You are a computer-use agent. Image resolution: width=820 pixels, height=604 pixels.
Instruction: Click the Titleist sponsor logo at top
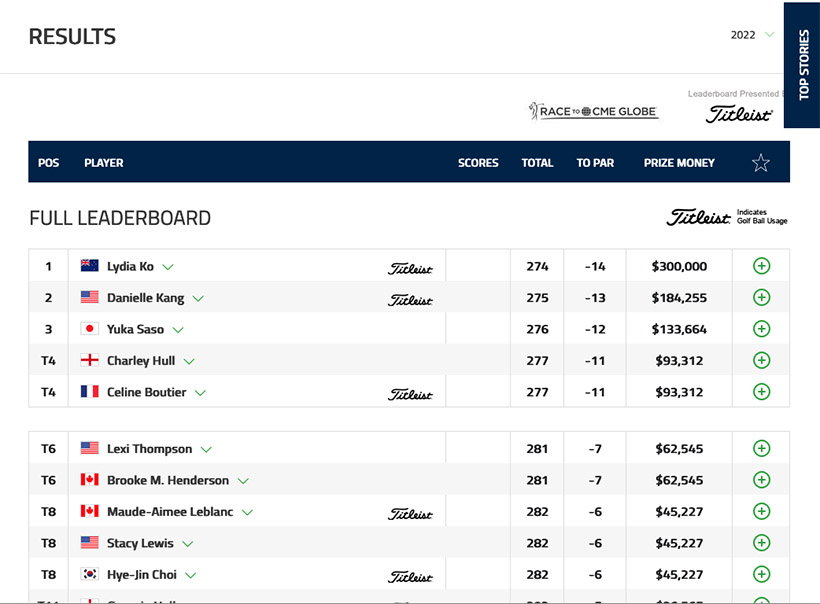(x=739, y=114)
